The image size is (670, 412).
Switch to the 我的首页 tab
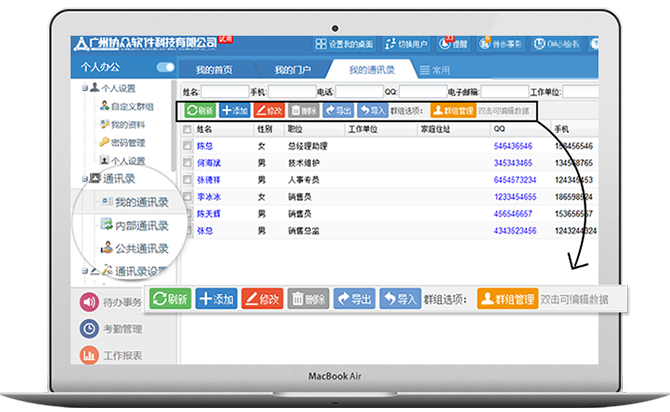pos(215,70)
